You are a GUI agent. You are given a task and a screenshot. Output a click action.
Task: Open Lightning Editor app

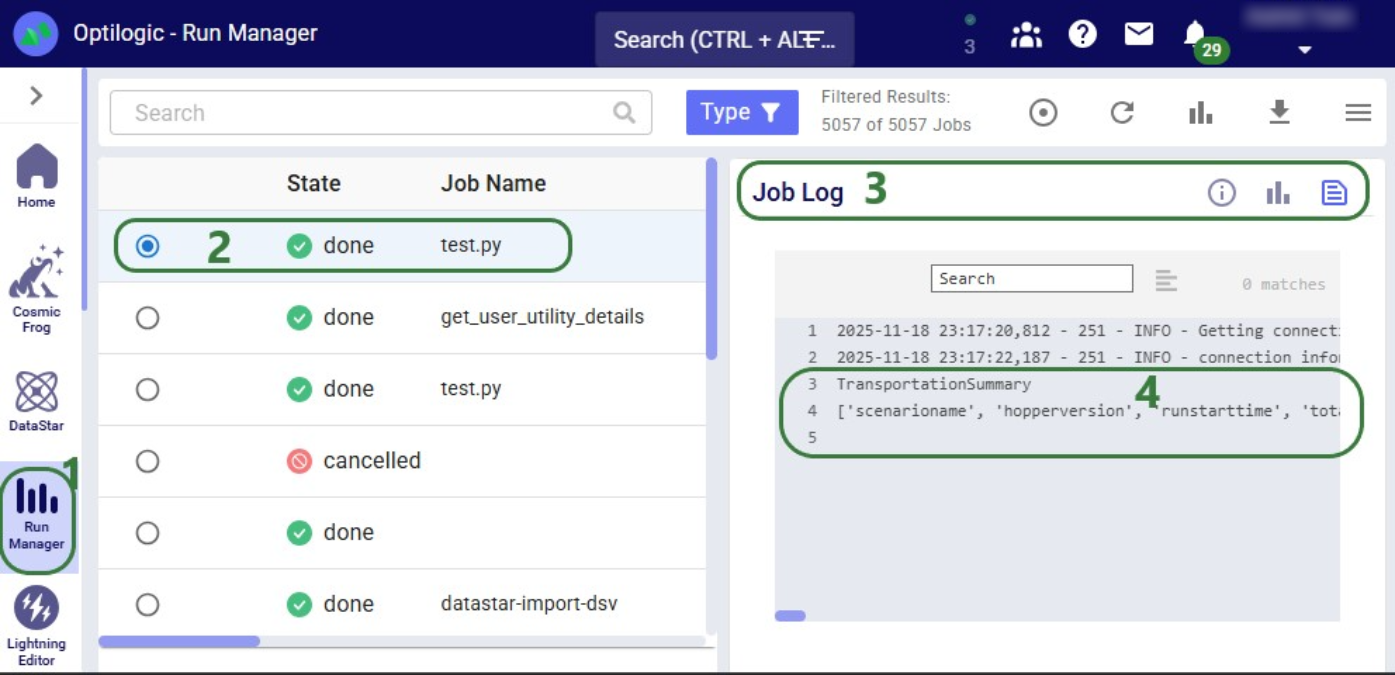click(x=36, y=627)
